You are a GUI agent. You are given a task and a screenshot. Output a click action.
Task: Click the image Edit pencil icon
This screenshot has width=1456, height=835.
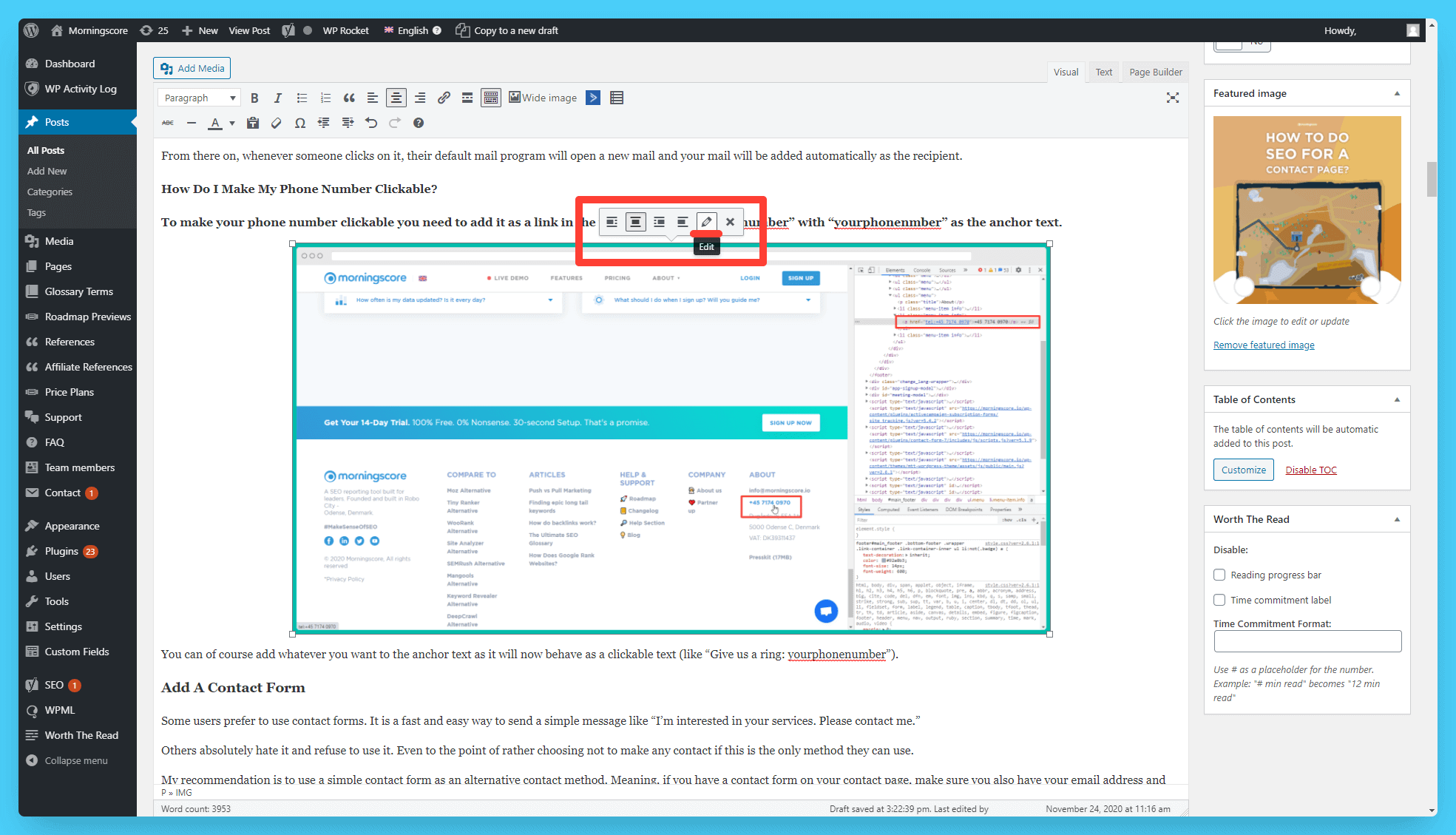pyautogui.click(x=706, y=222)
